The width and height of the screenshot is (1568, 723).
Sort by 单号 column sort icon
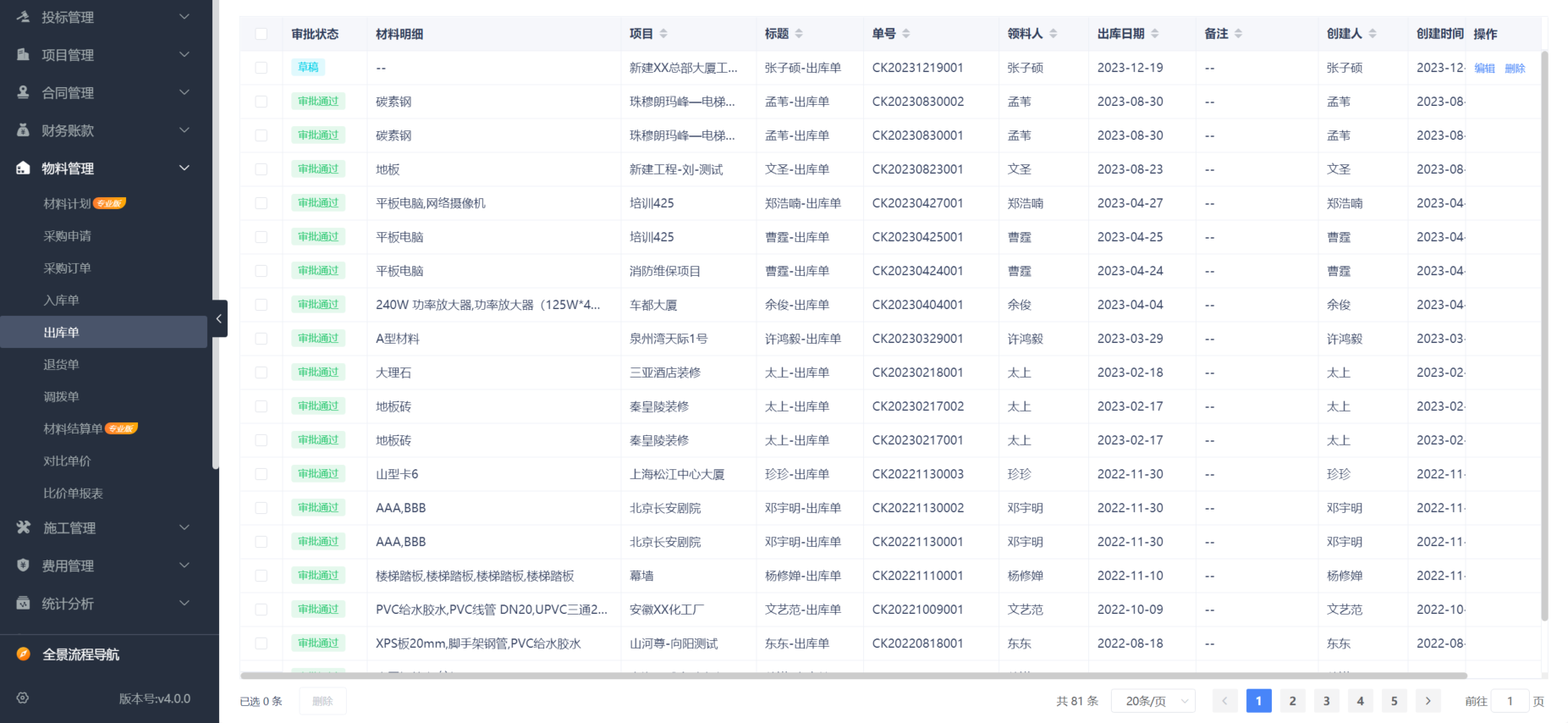click(x=906, y=34)
